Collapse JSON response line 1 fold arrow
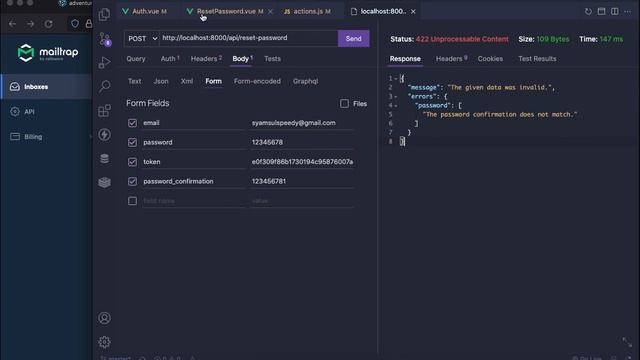 coord(396,78)
